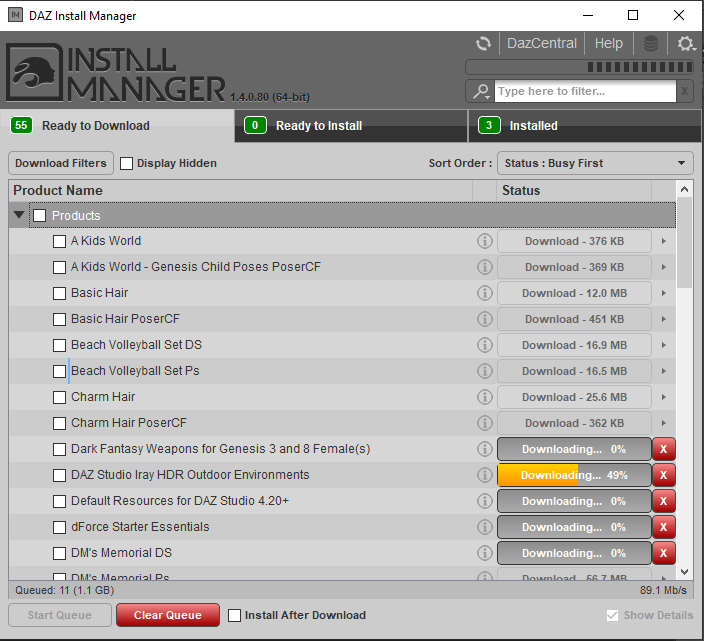Image resolution: width=704 pixels, height=641 pixels.
Task: Cancel the dForce Starter Essentials download
Action: click(x=664, y=527)
